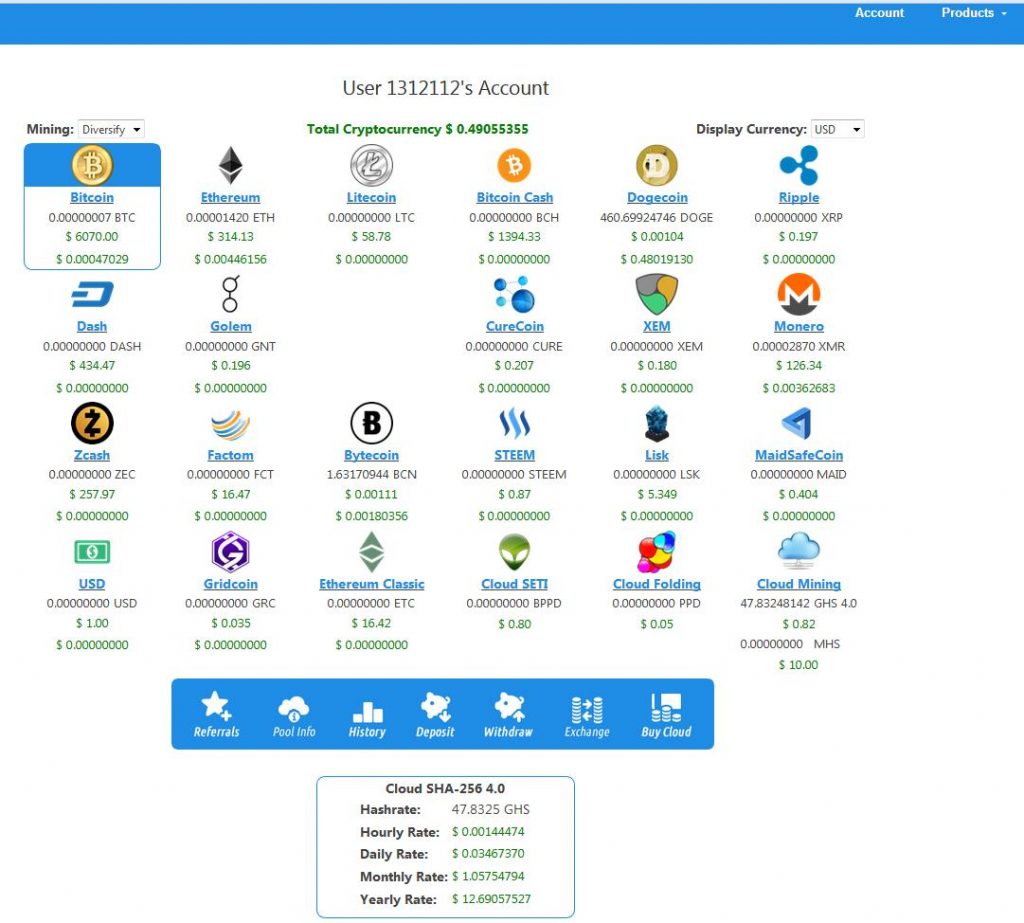This screenshot has width=1024, height=923.
Task: Open the Litecoin link
Action: (x=372, y=197)
